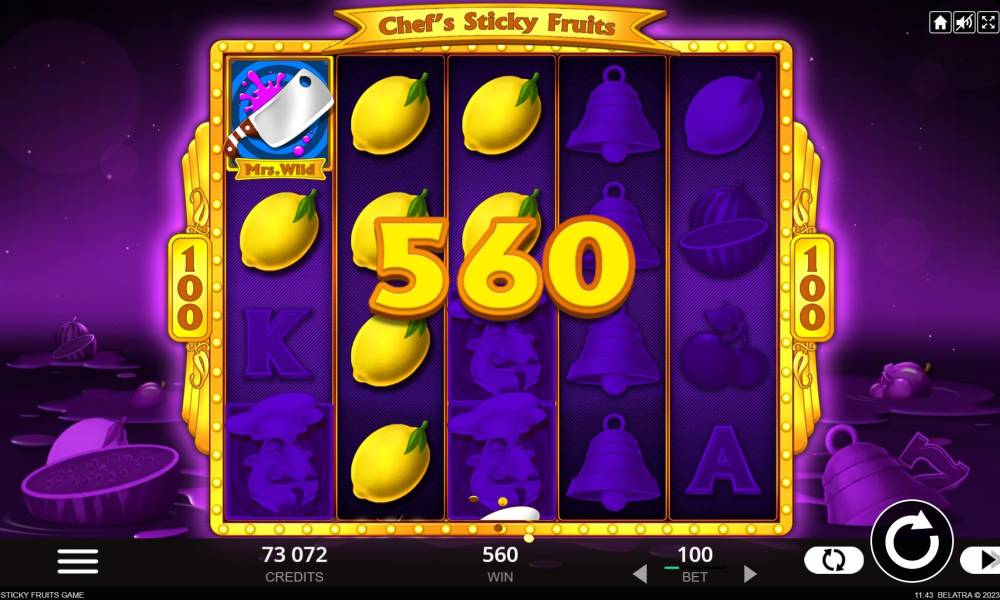Click the purple A symbol on reel five

[x=722, y=460]
